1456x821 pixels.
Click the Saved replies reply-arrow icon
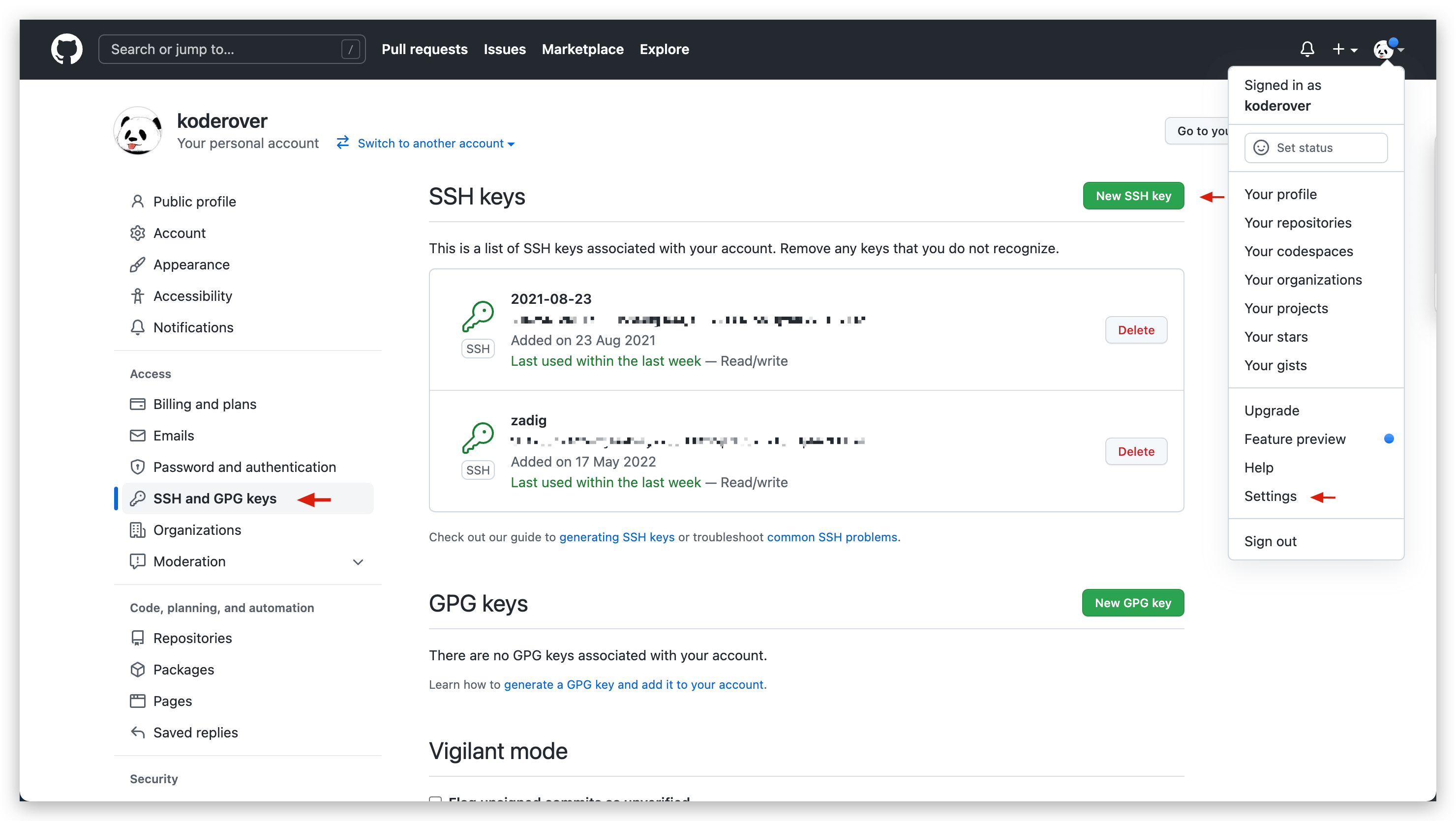click(x=138, y=733)
